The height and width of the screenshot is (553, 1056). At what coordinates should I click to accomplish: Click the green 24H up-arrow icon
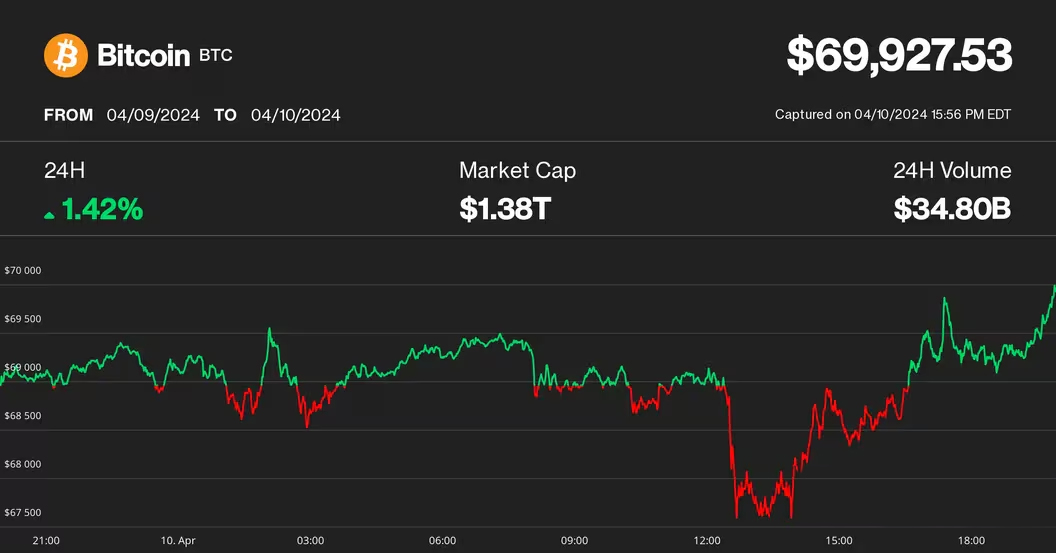(x=49, y=213)
